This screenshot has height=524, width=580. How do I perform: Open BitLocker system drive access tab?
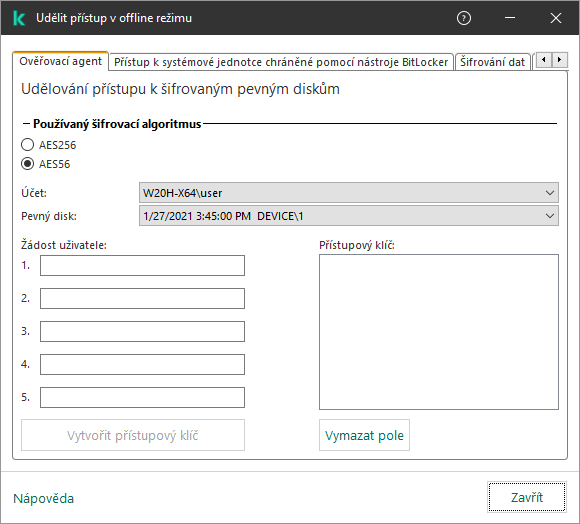pos(281,62)
